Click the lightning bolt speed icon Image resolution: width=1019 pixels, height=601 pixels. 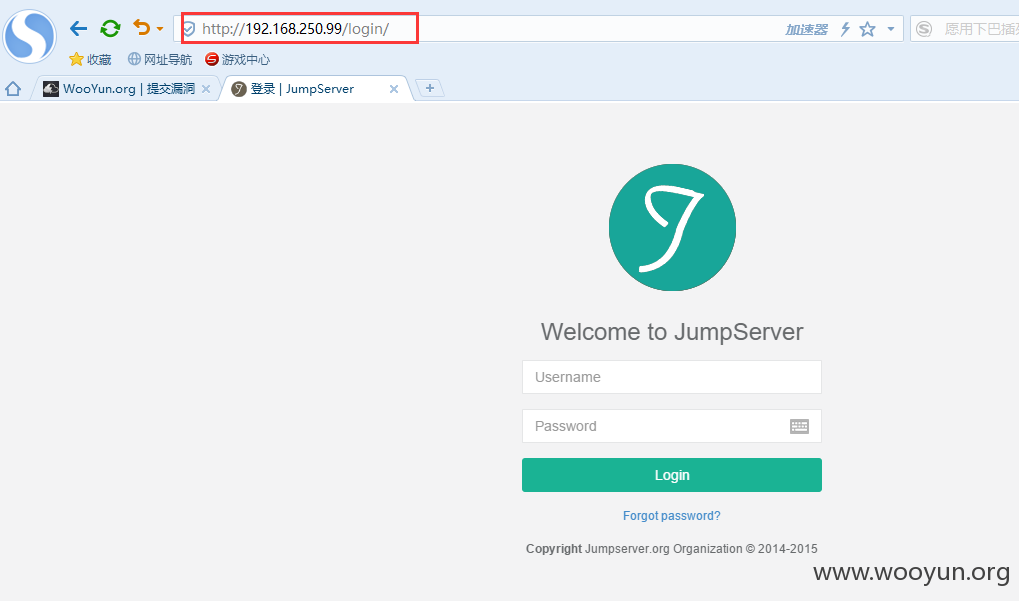coord(845,29)
